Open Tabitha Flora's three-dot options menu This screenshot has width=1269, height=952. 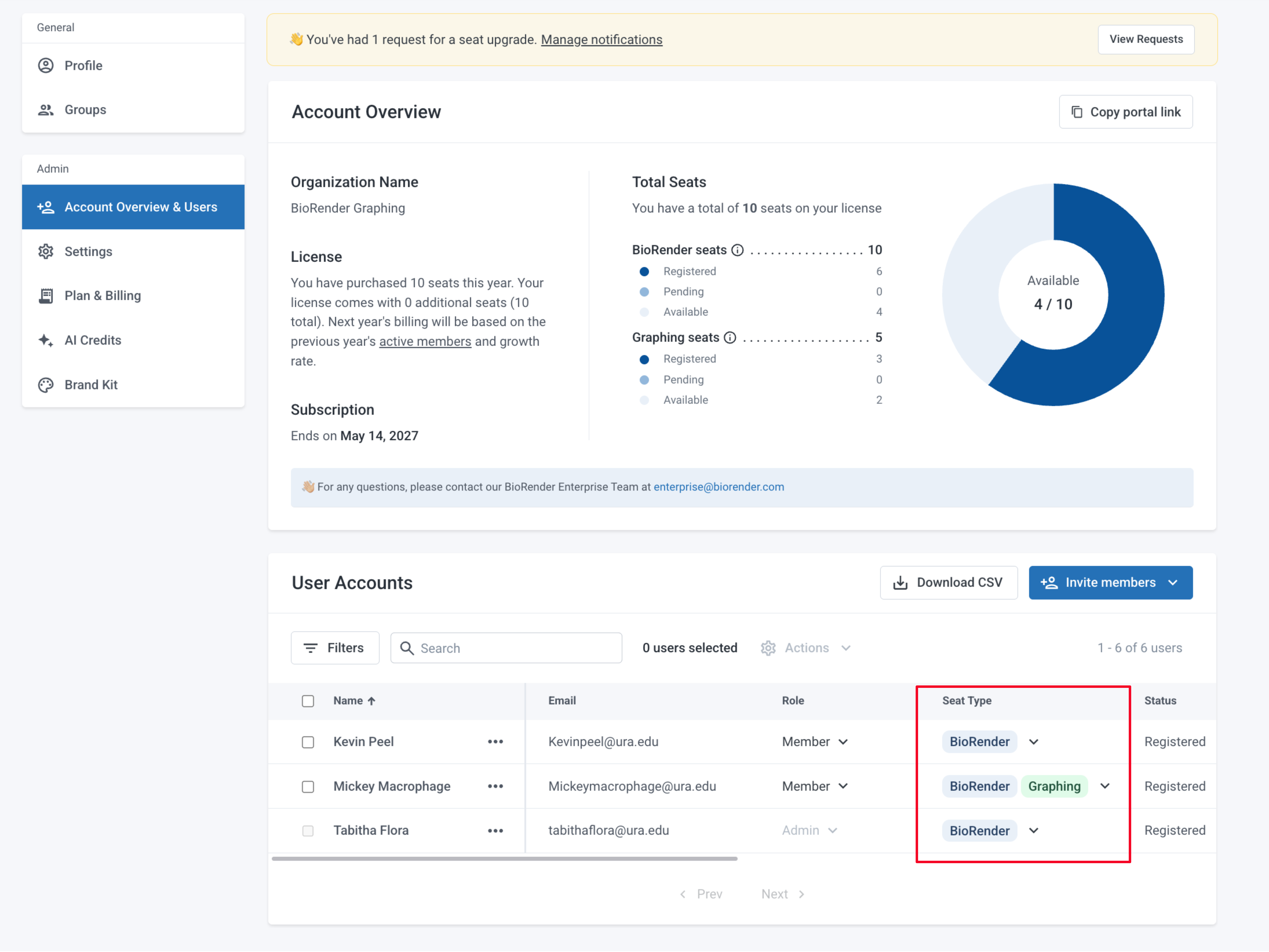point(495,831)
